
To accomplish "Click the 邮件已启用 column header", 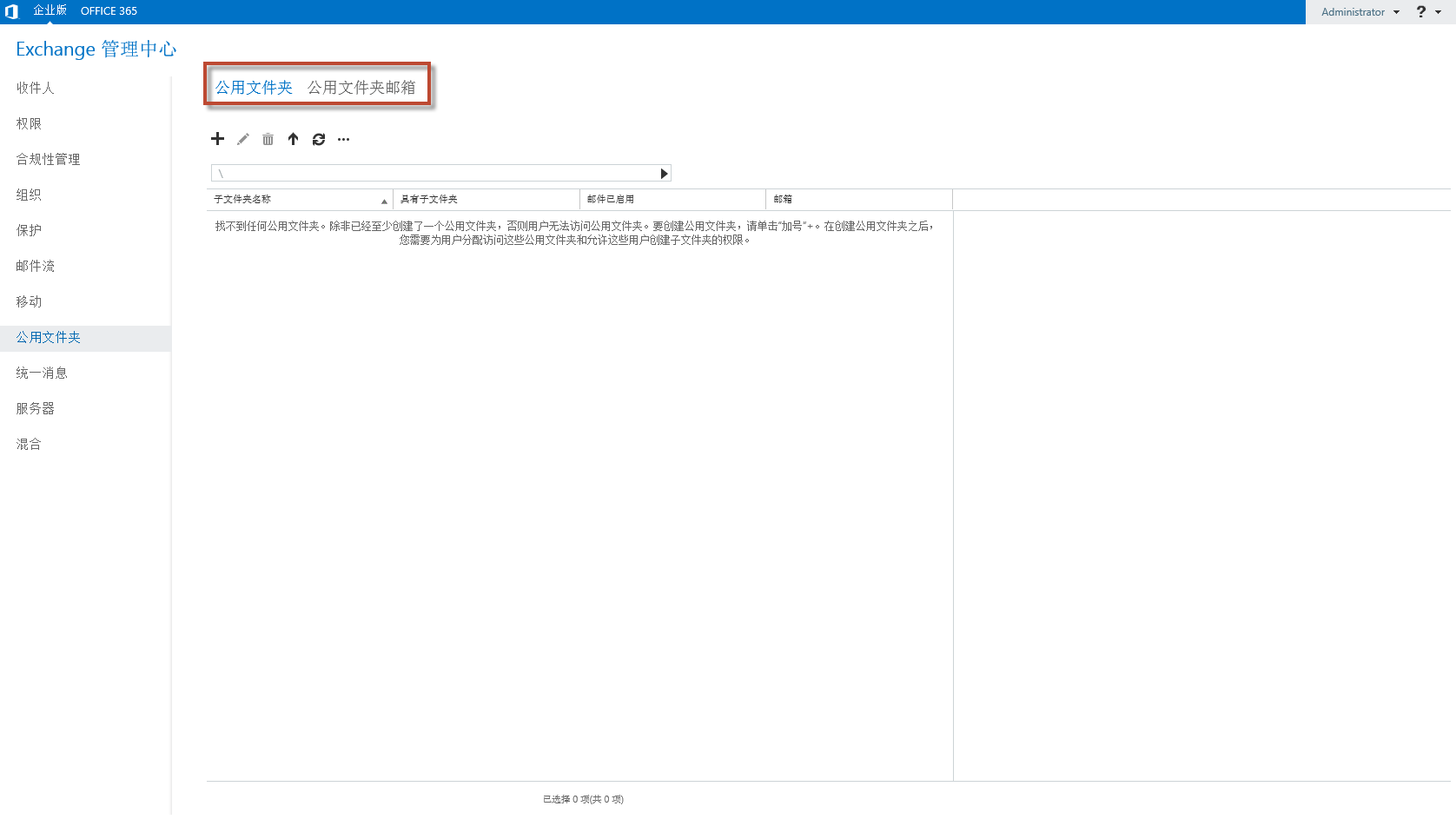I will point(672,199).
